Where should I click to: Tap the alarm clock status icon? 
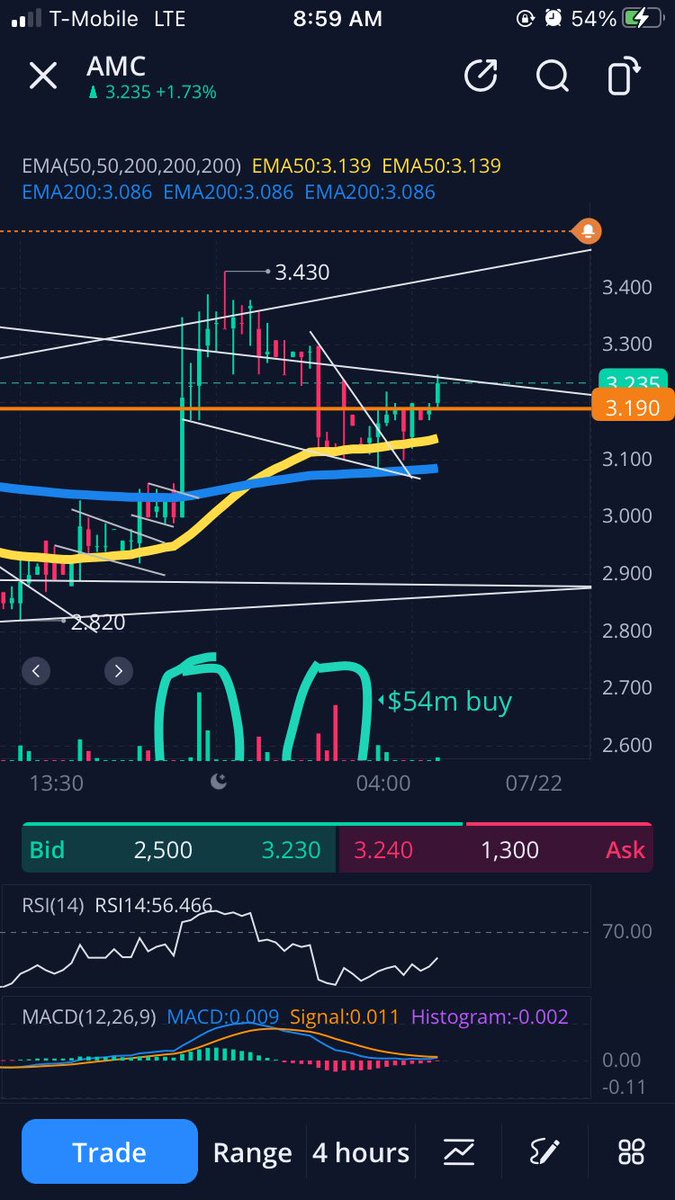pyautogui.click(x=553, y=18)
